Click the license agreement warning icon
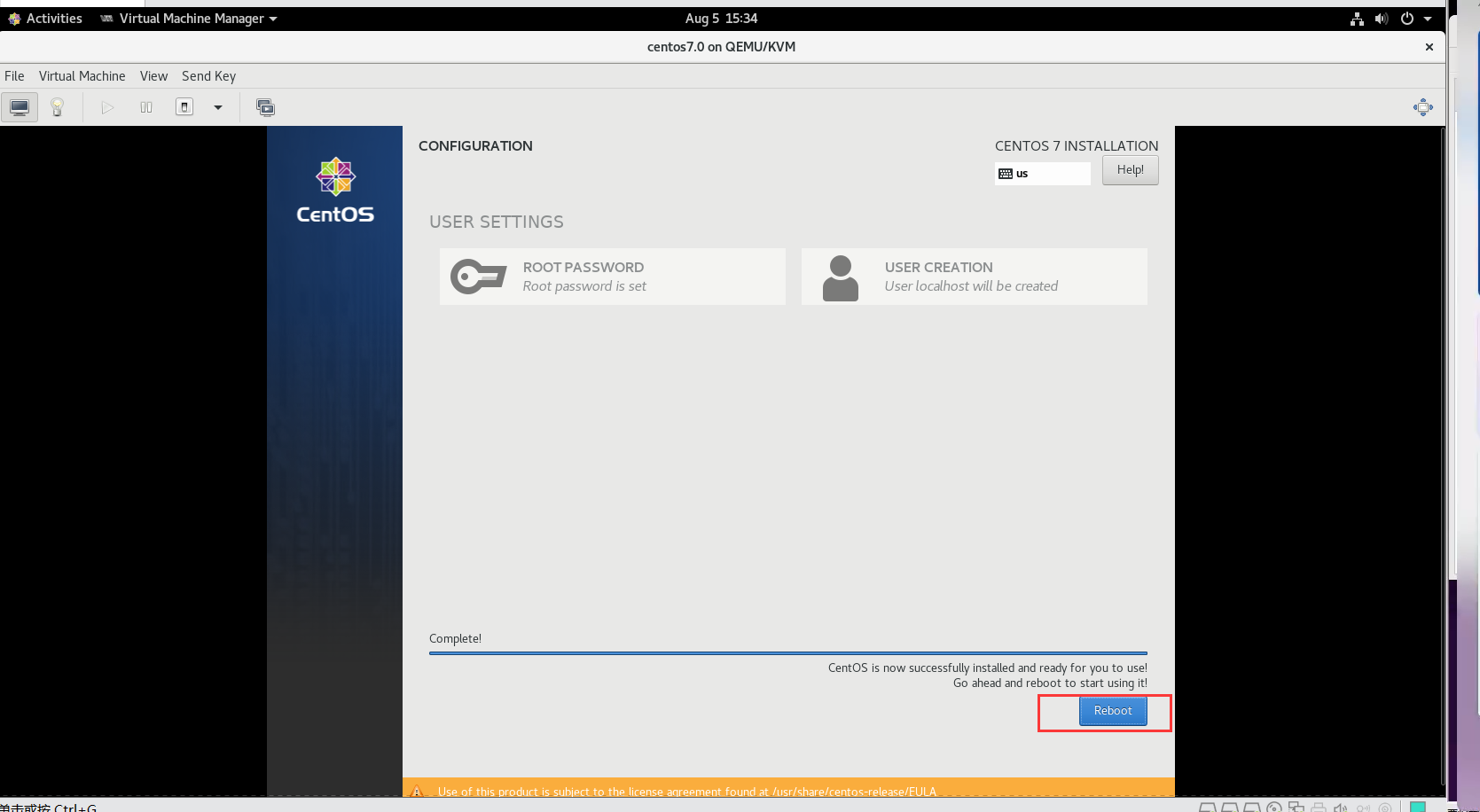 (417, 792)
